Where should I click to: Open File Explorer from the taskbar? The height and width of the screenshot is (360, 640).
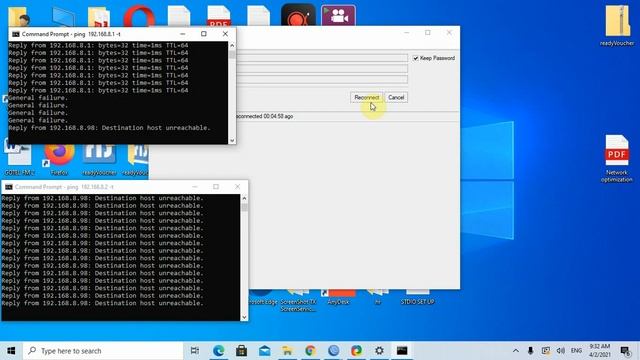pyautogui.click(x=287, y=351)
